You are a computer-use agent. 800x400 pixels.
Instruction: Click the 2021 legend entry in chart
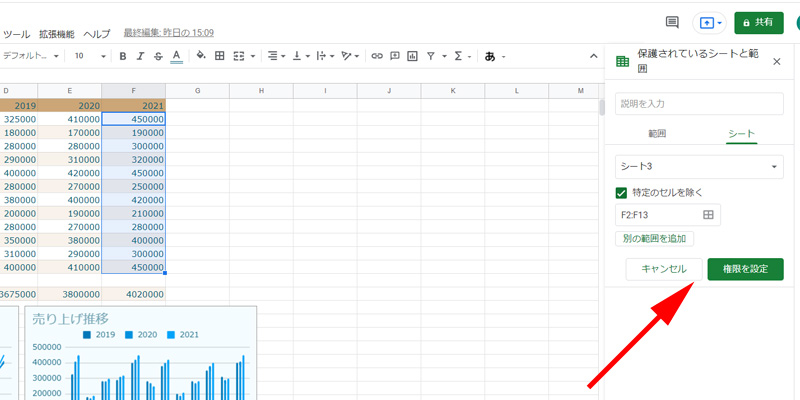[x=183, y=335]
